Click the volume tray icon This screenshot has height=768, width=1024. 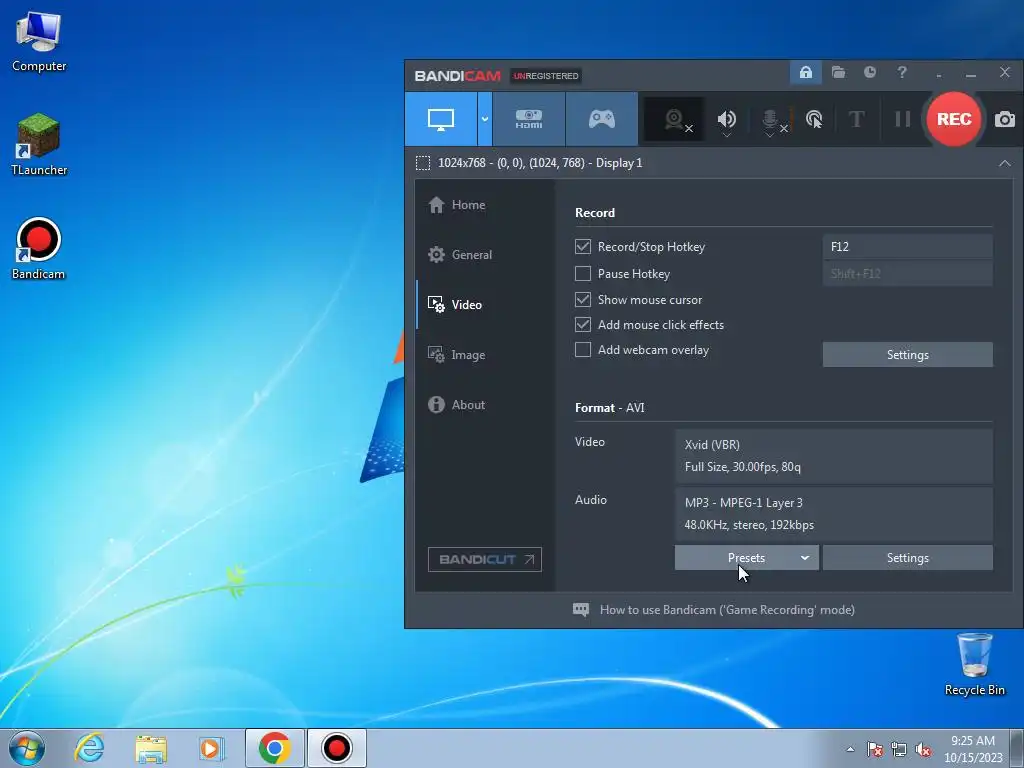923,749
